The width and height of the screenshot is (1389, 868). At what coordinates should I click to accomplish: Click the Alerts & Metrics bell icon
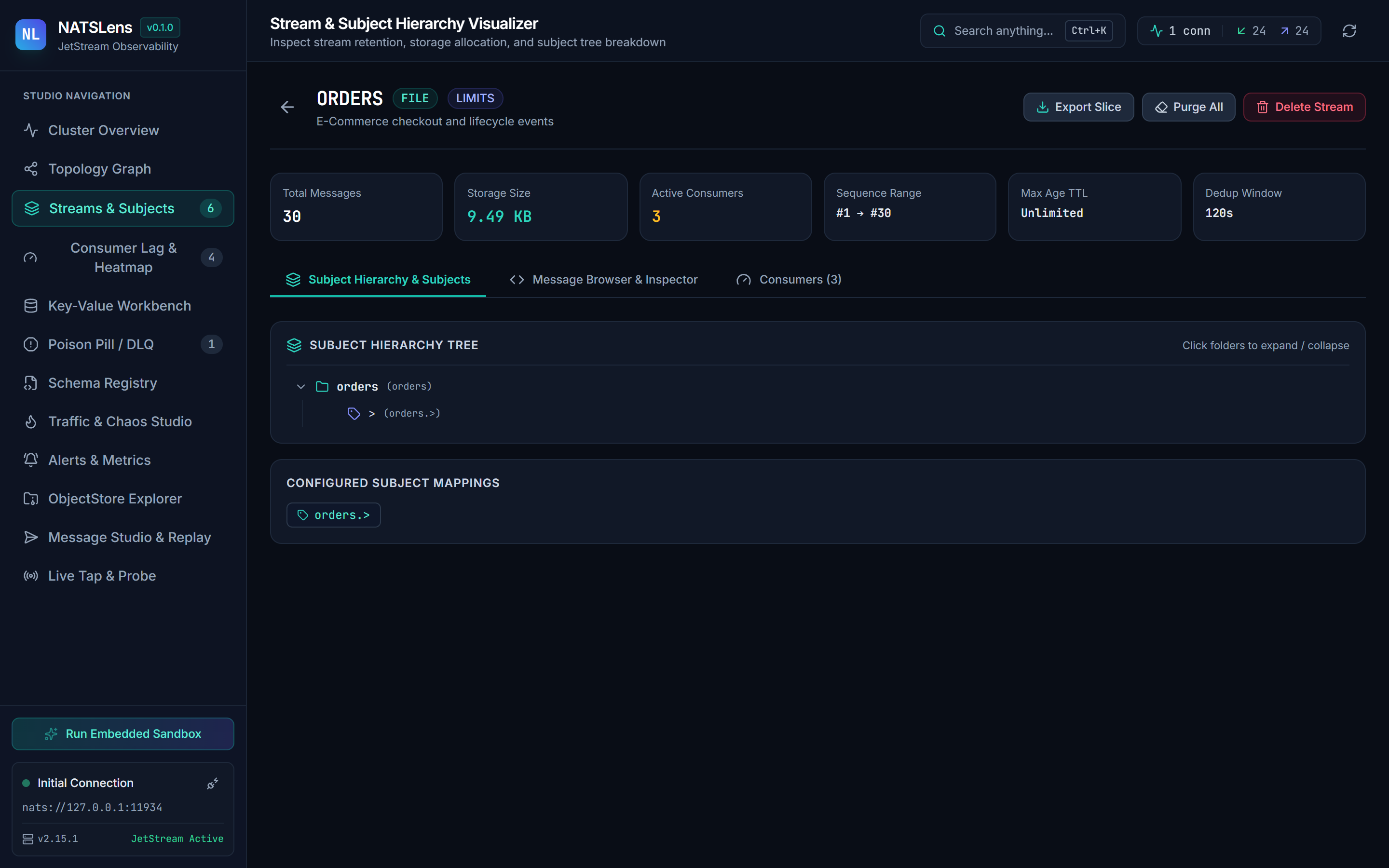31,461
